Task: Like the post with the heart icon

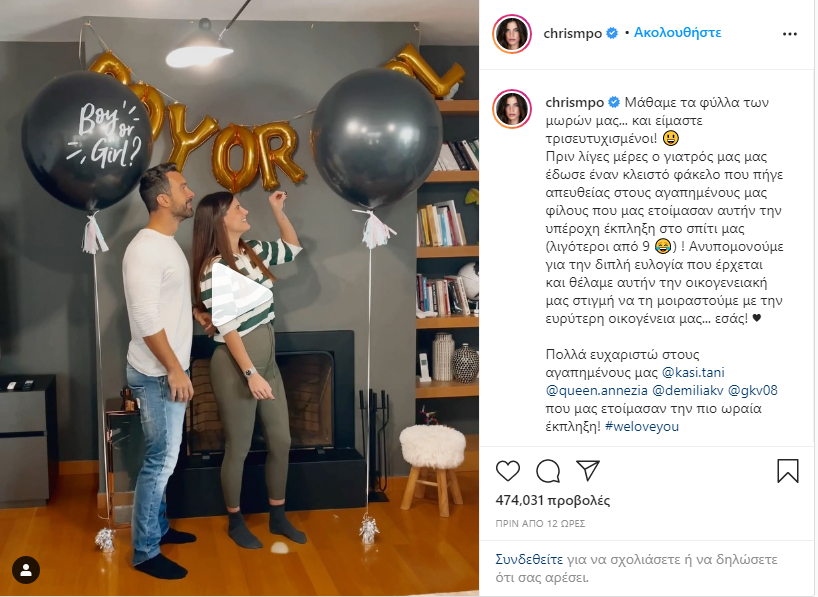Action: (x=508, y=471)
